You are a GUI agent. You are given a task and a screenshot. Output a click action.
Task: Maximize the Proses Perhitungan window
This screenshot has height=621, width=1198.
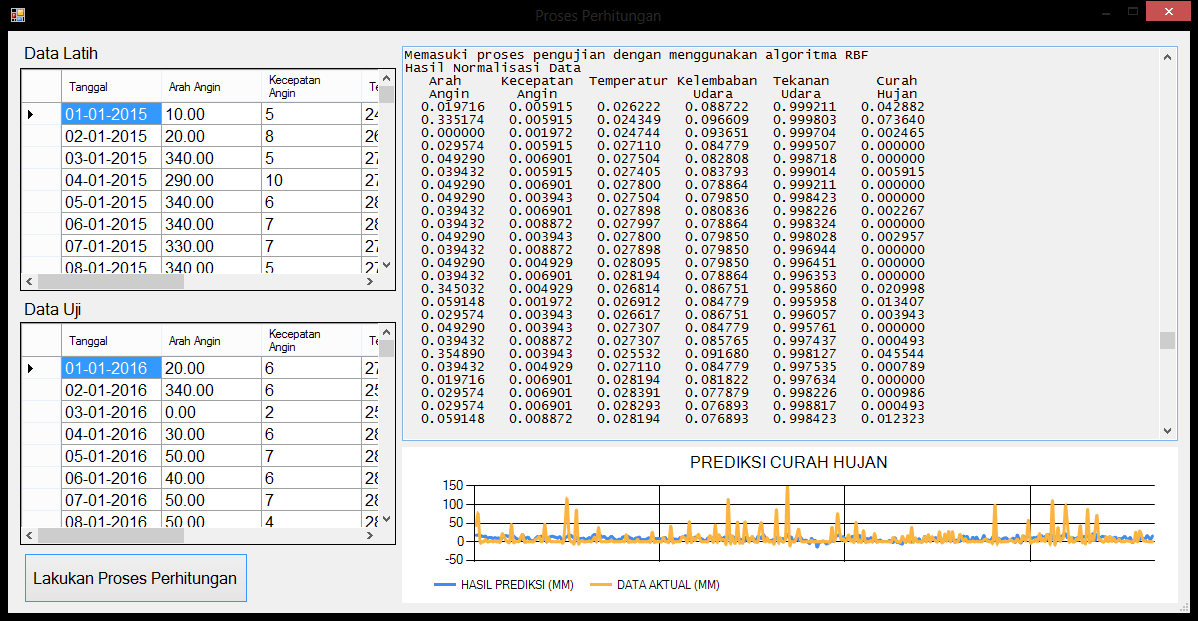[1133, 12]
